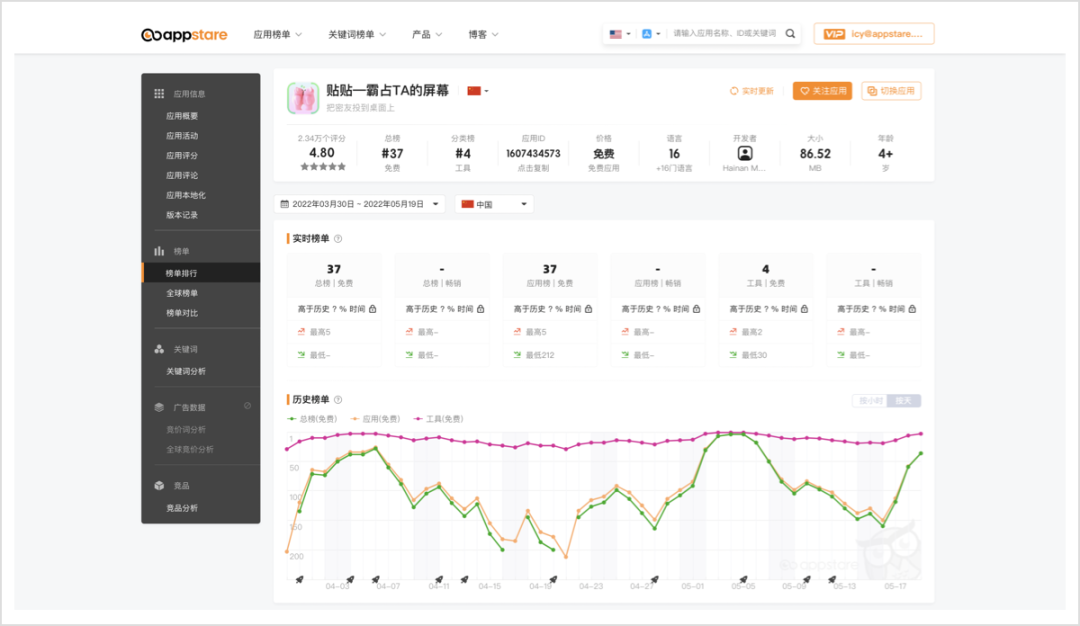Click the app search input field
Screen dimensions: 1080x626
point(724,34)
